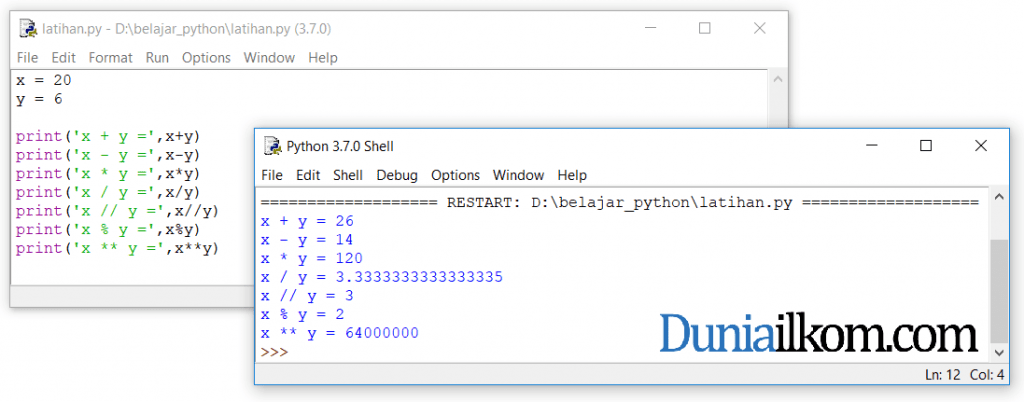Click output 'x + y = 26'
This screenshot has width=1024, height=402.
(307, 221)
